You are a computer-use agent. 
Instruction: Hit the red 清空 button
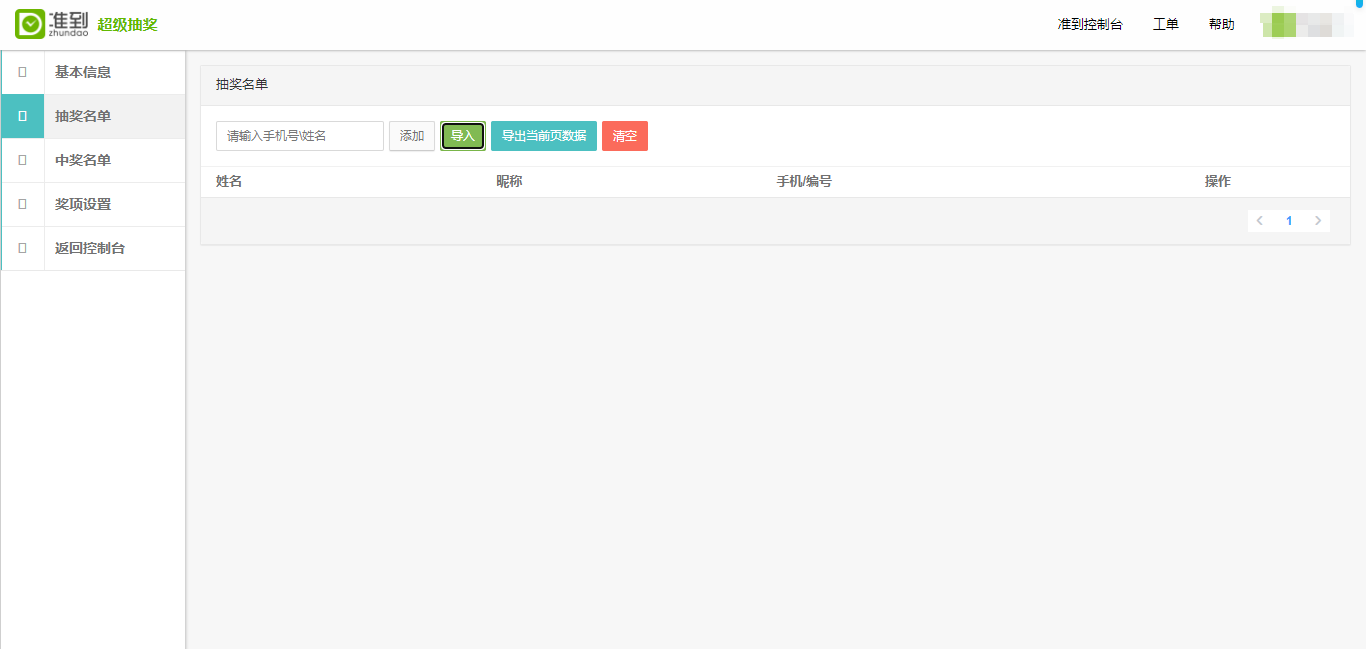pos(625,136)
